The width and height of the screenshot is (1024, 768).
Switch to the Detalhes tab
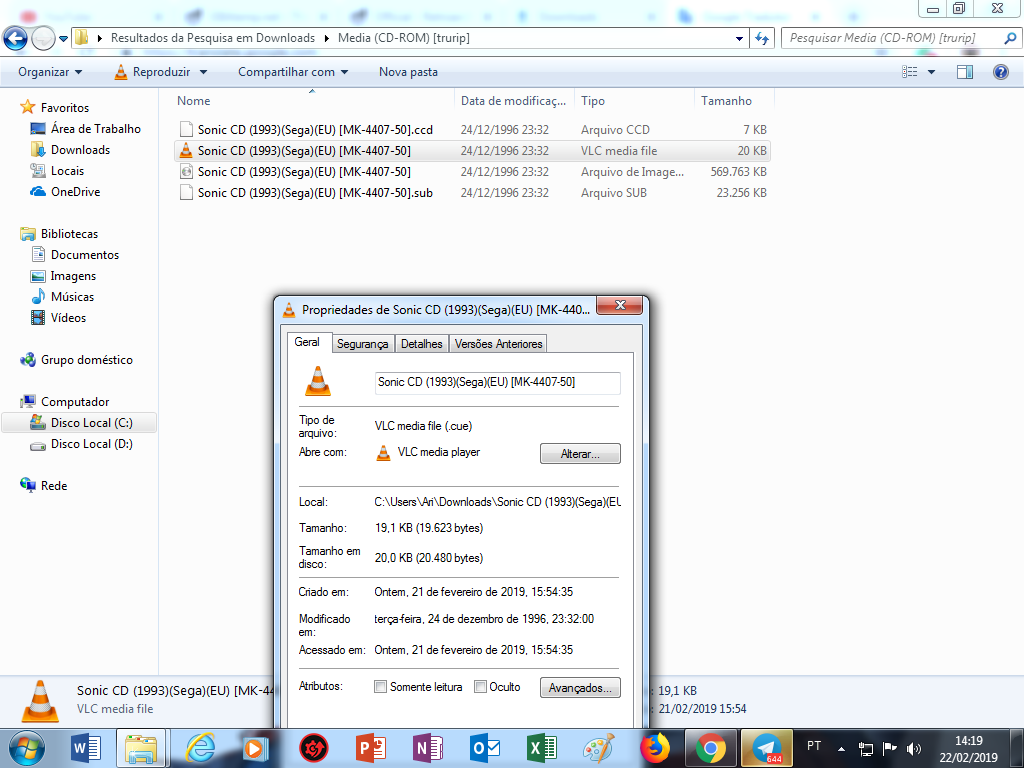coord(421,344)
